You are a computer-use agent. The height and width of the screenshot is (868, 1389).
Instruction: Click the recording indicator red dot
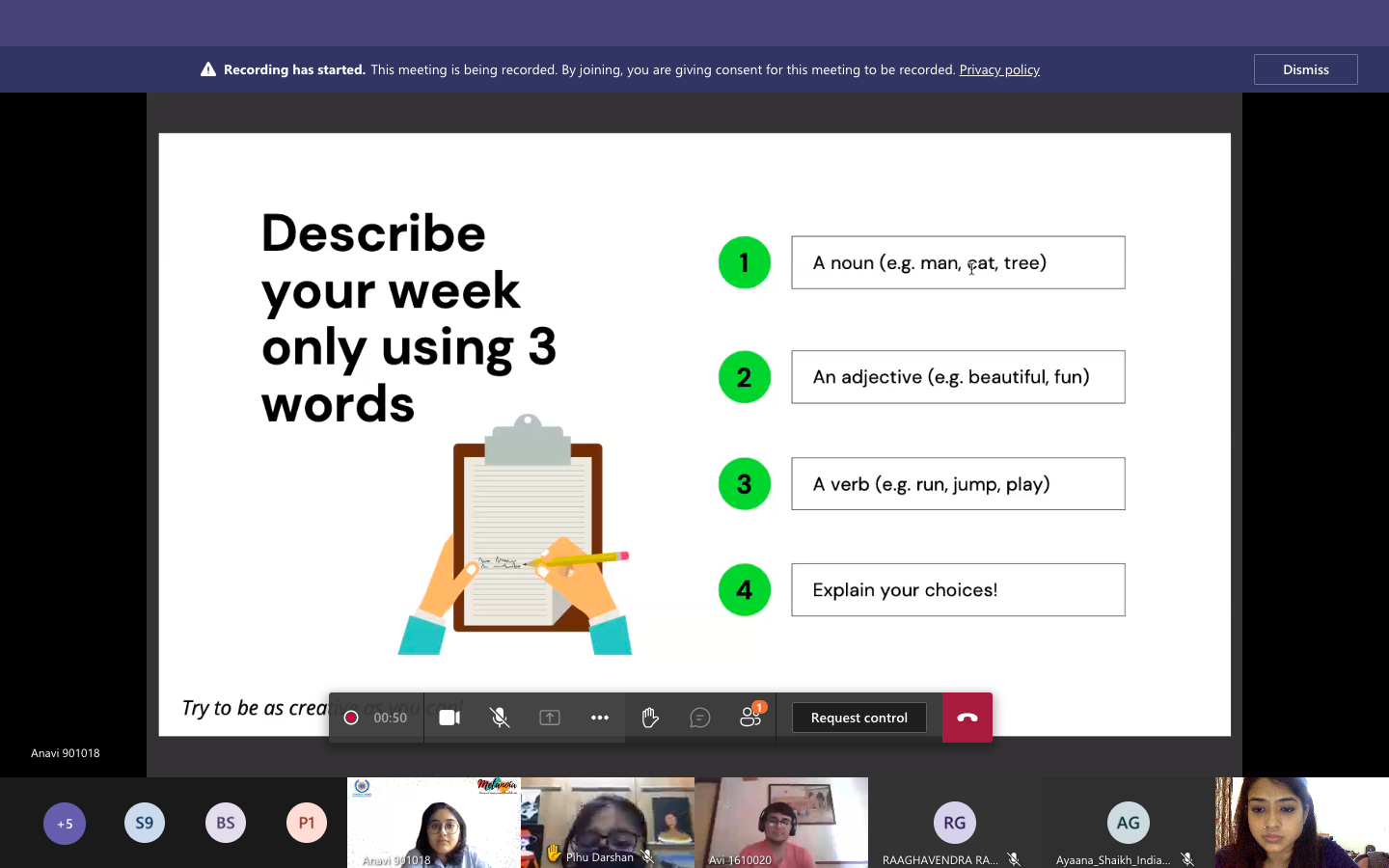pyautogui.click(x=352, y=718)
